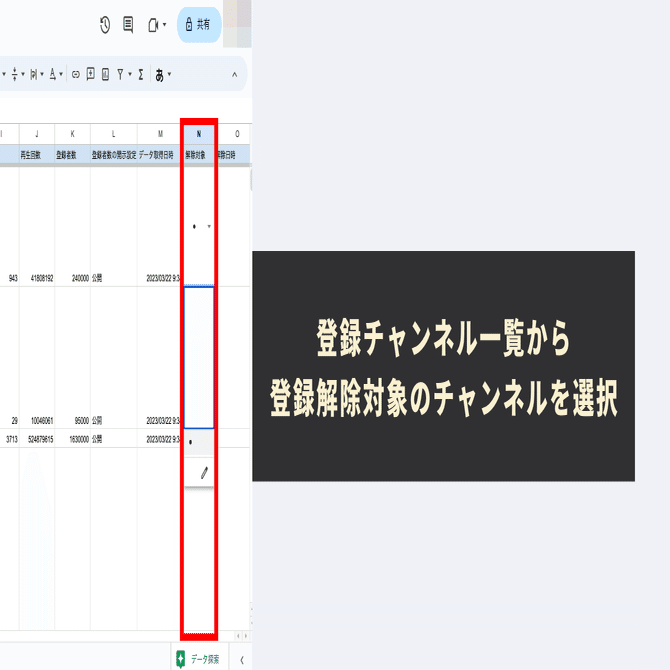Click the 共有 share button
This screenshot has width=670, height=670.
click(x=199, y=24)
